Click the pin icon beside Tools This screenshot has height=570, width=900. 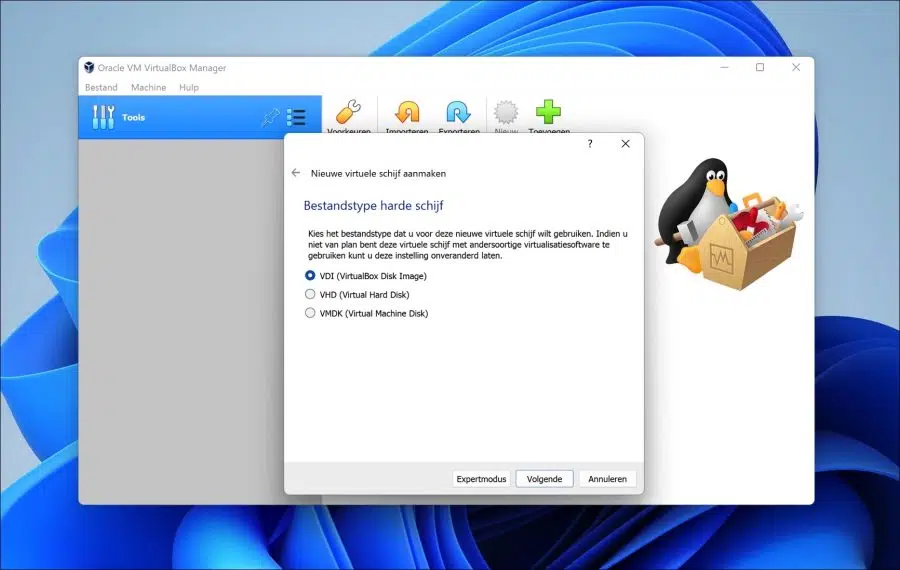270,117
